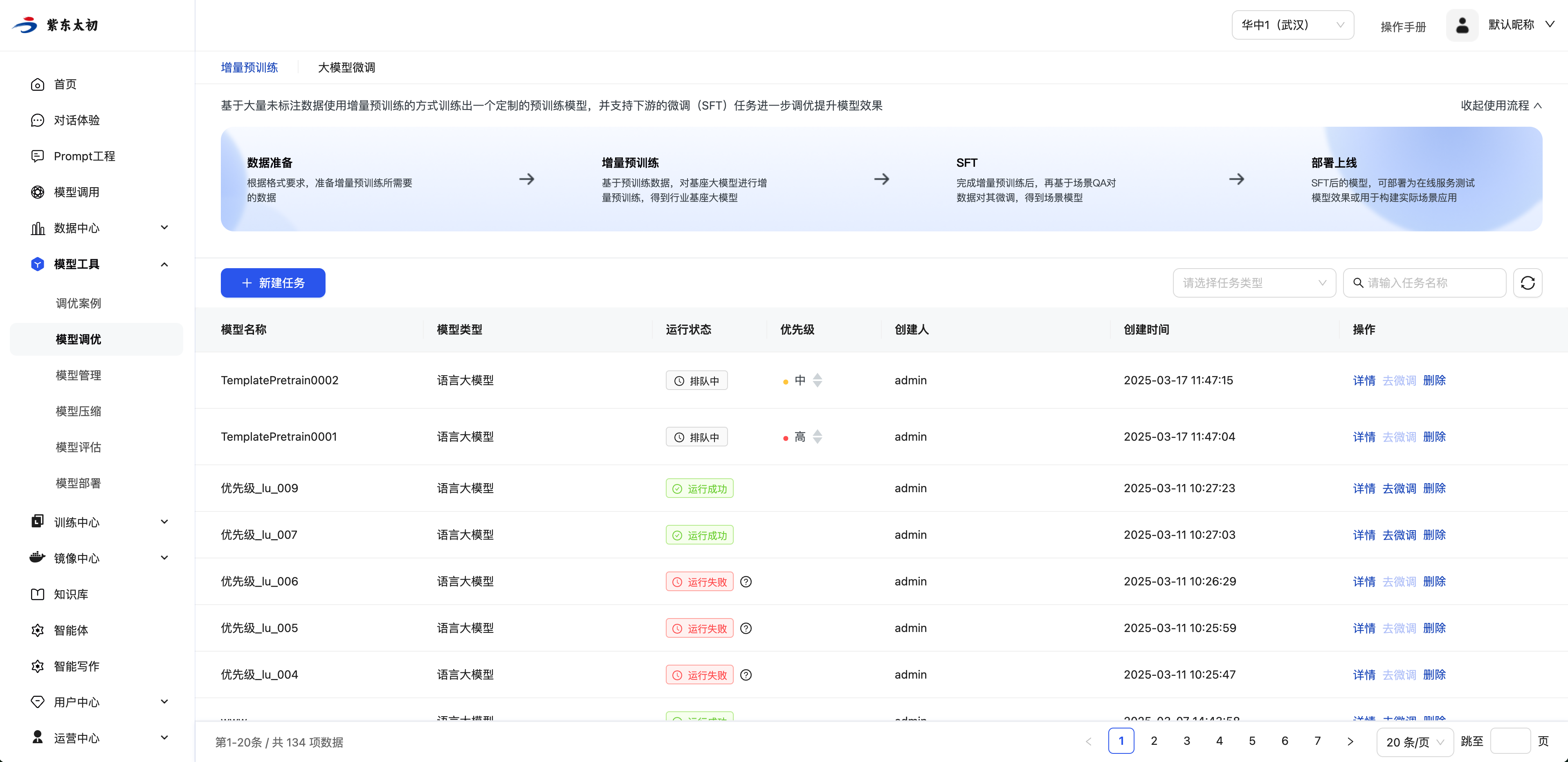
Task: Go to page 3 in pagination
Action: point(1186,741)
